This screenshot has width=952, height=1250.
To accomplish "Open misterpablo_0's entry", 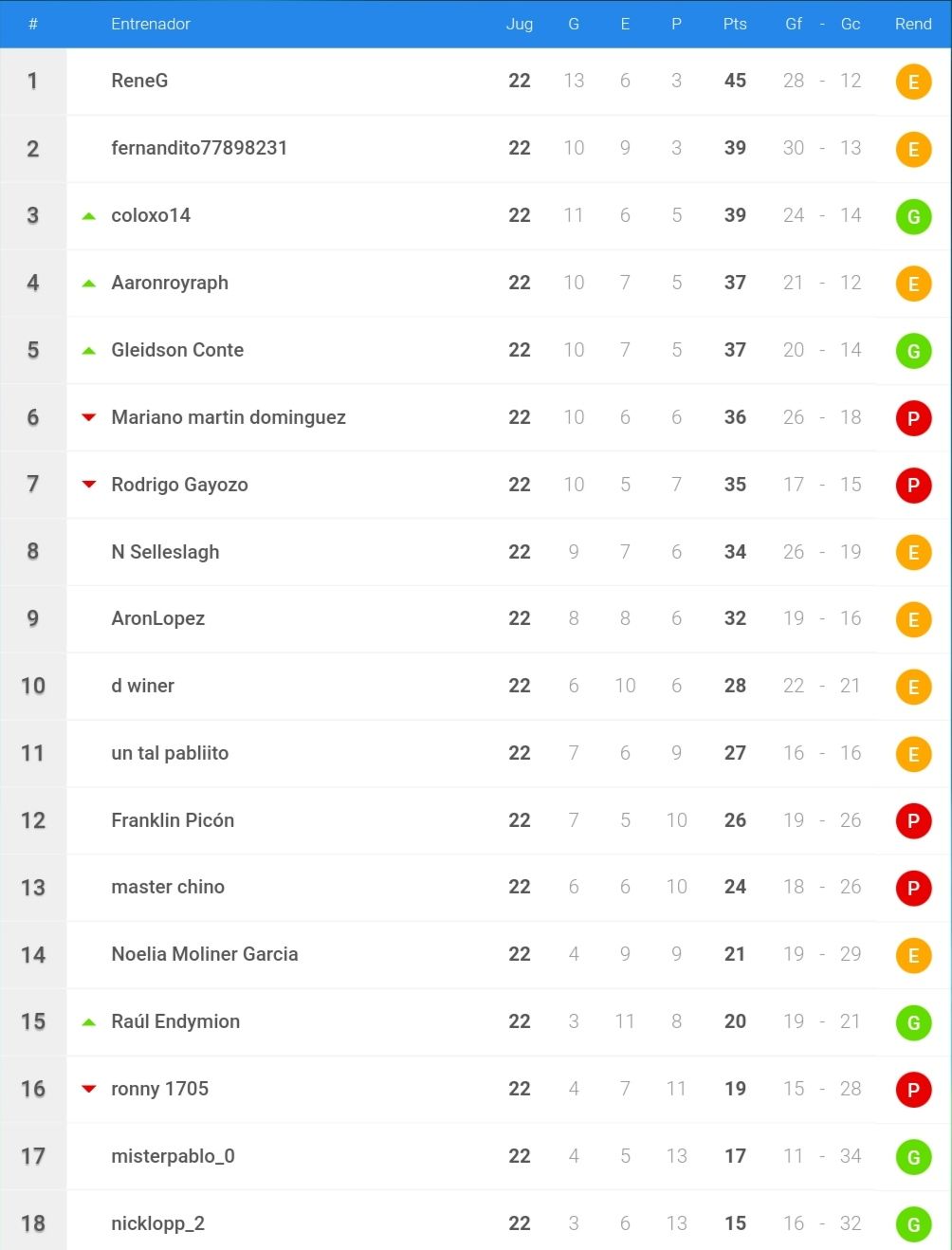I will point(173,1156).
